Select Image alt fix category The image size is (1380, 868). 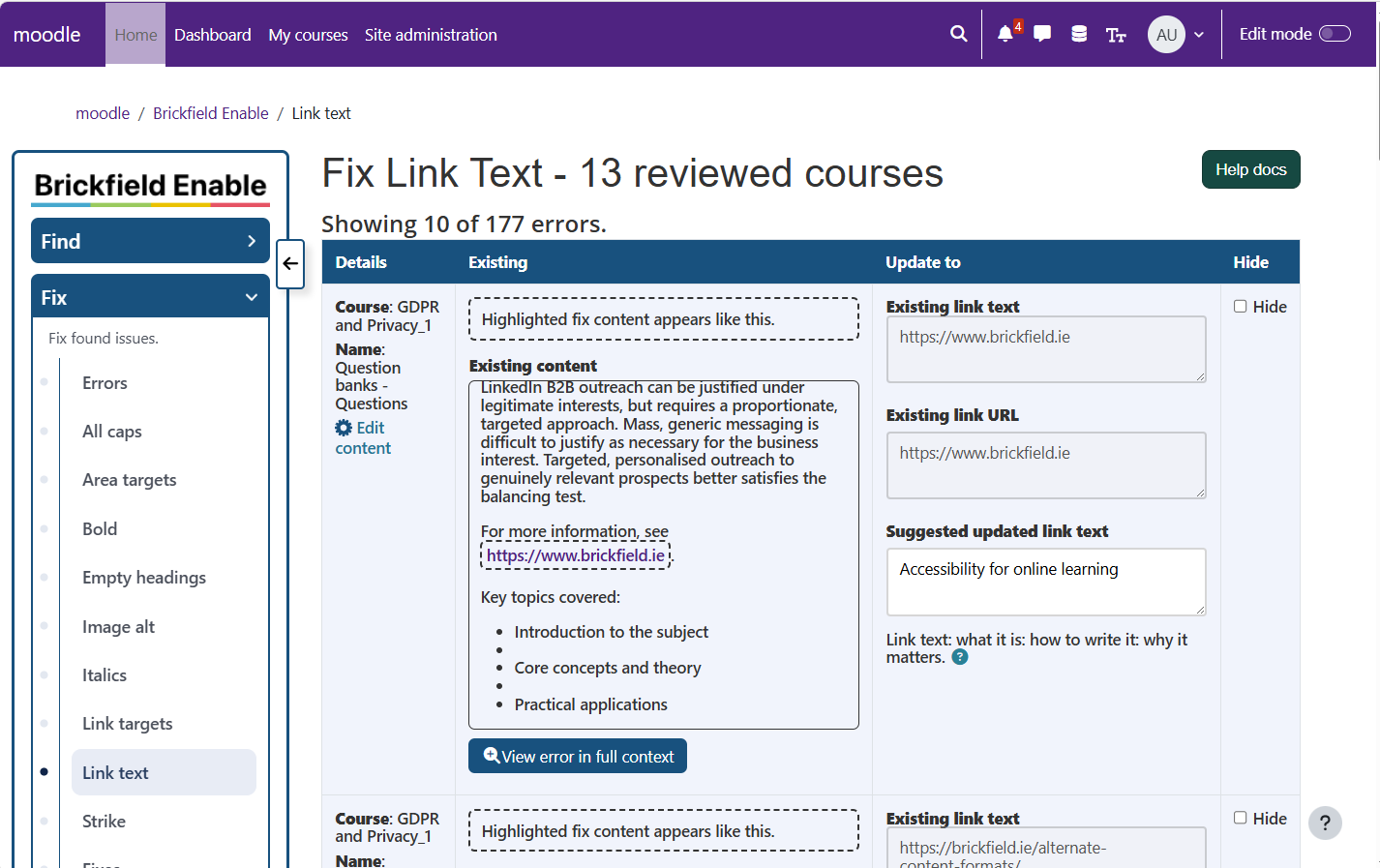coord(118,627)
